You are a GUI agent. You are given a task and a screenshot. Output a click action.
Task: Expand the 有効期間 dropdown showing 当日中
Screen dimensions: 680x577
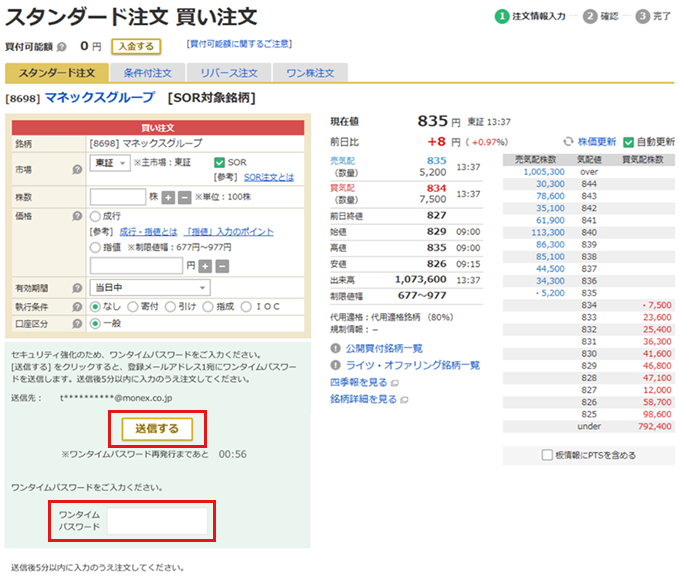[149, 288]
